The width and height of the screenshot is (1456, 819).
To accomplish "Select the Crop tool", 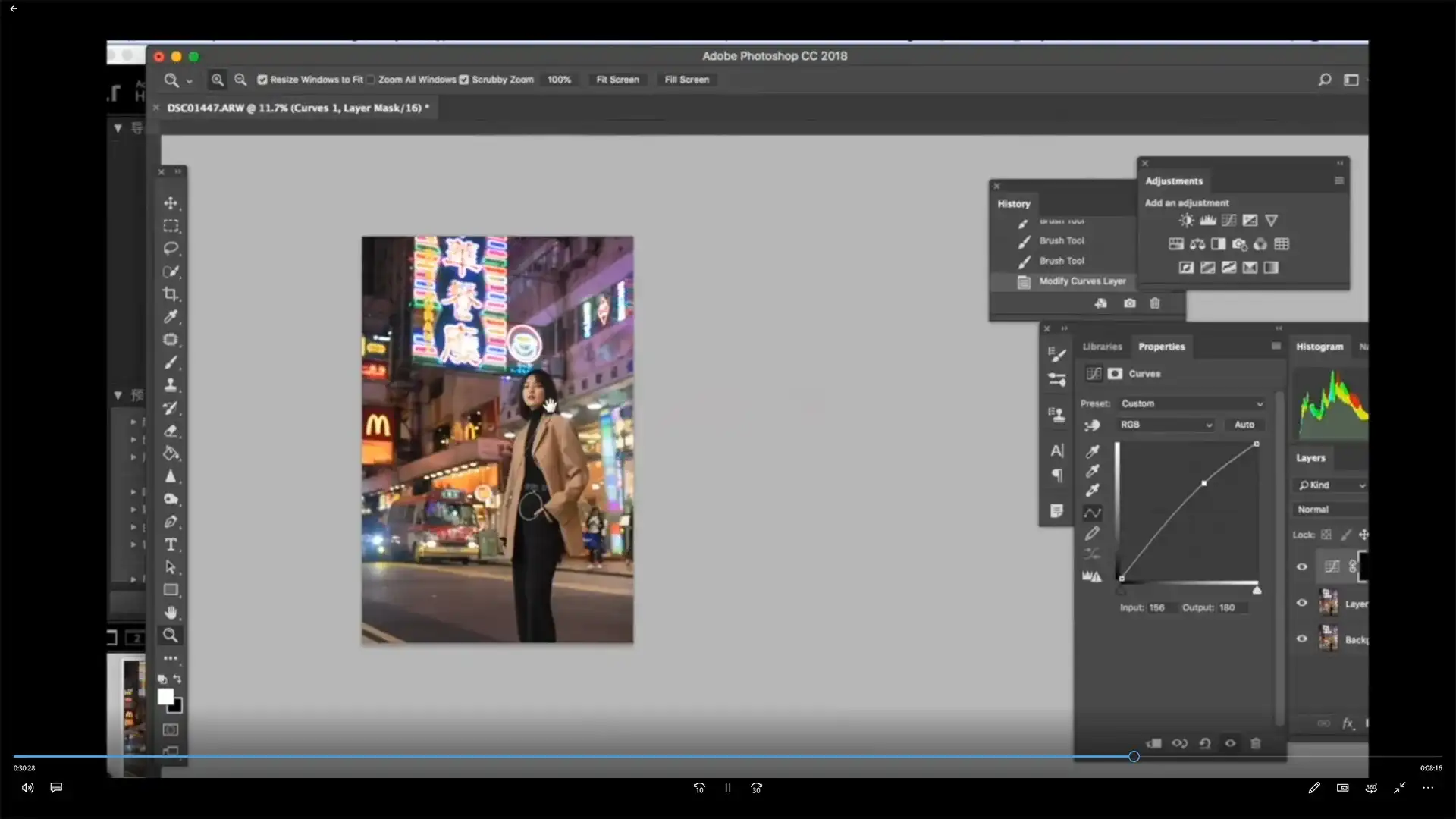I will 171,294.
